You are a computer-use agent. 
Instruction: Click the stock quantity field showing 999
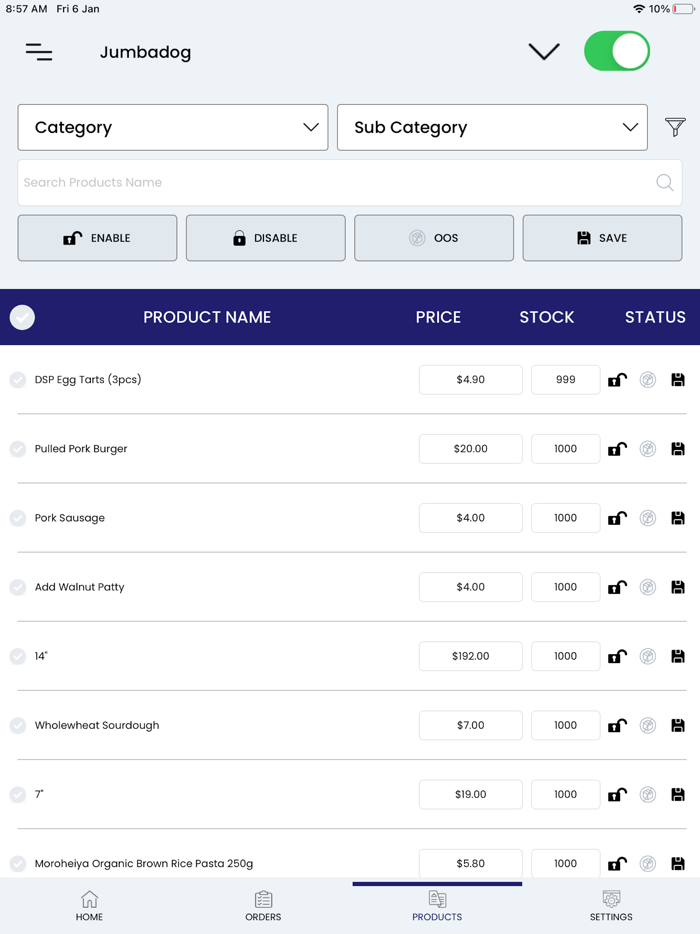click(x=565, y=379)
